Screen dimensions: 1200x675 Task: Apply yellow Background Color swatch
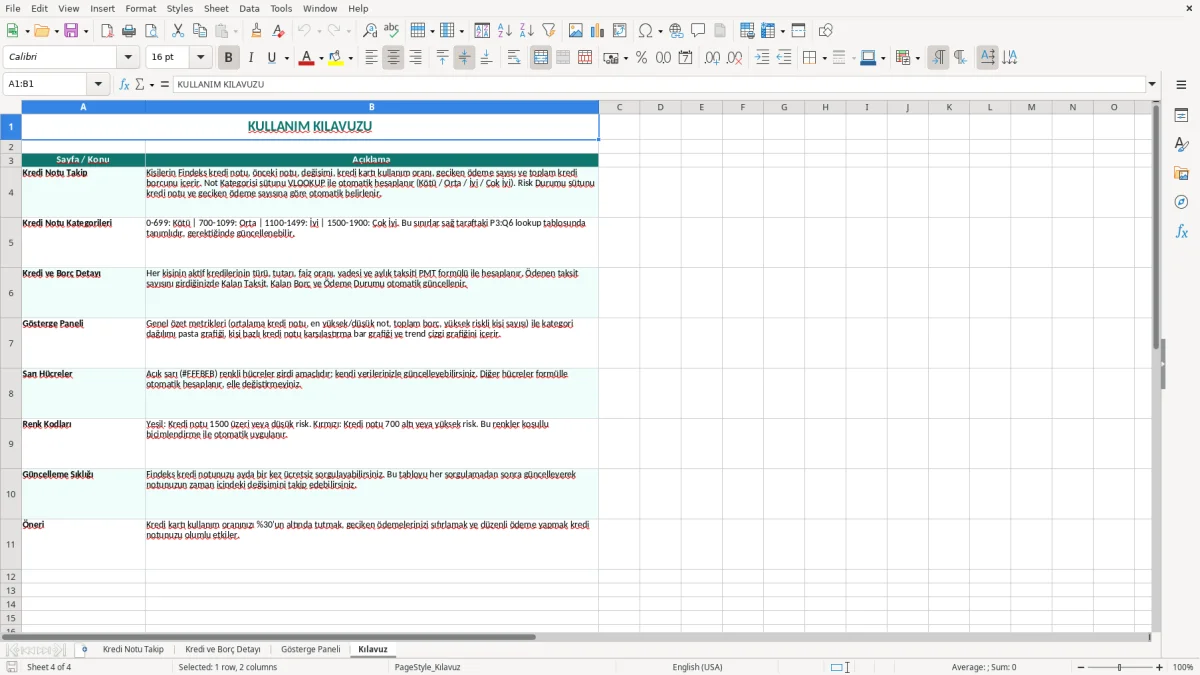336,58
